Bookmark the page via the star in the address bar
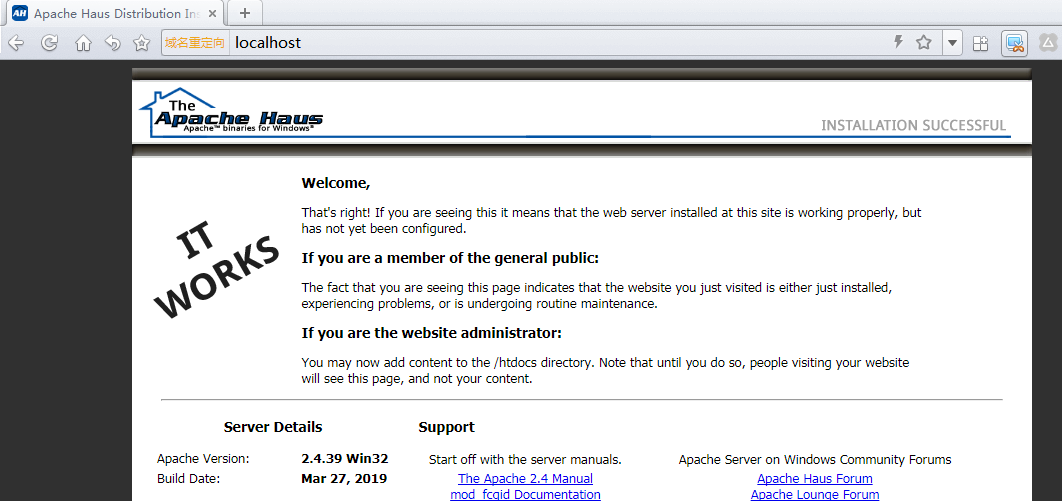The image size is (1062, 501). click(x=924, y=43)
